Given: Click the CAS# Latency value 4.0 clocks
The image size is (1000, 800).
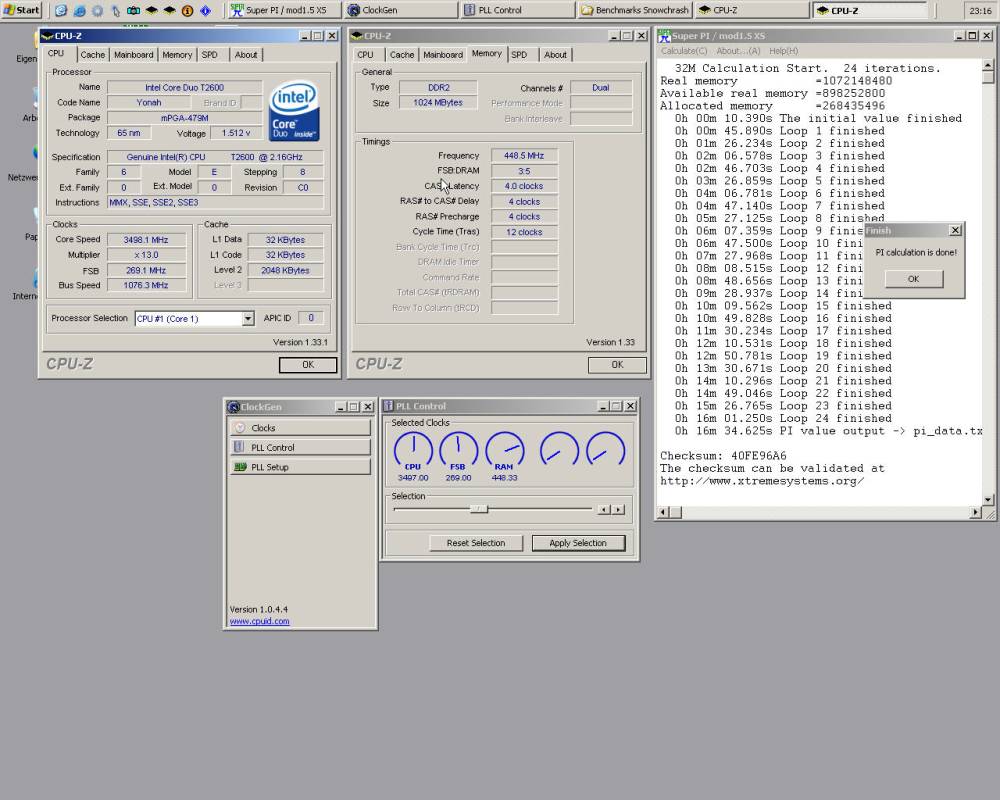Looking at the screenshot, I should pyautogui.click(x=524, y=186).
